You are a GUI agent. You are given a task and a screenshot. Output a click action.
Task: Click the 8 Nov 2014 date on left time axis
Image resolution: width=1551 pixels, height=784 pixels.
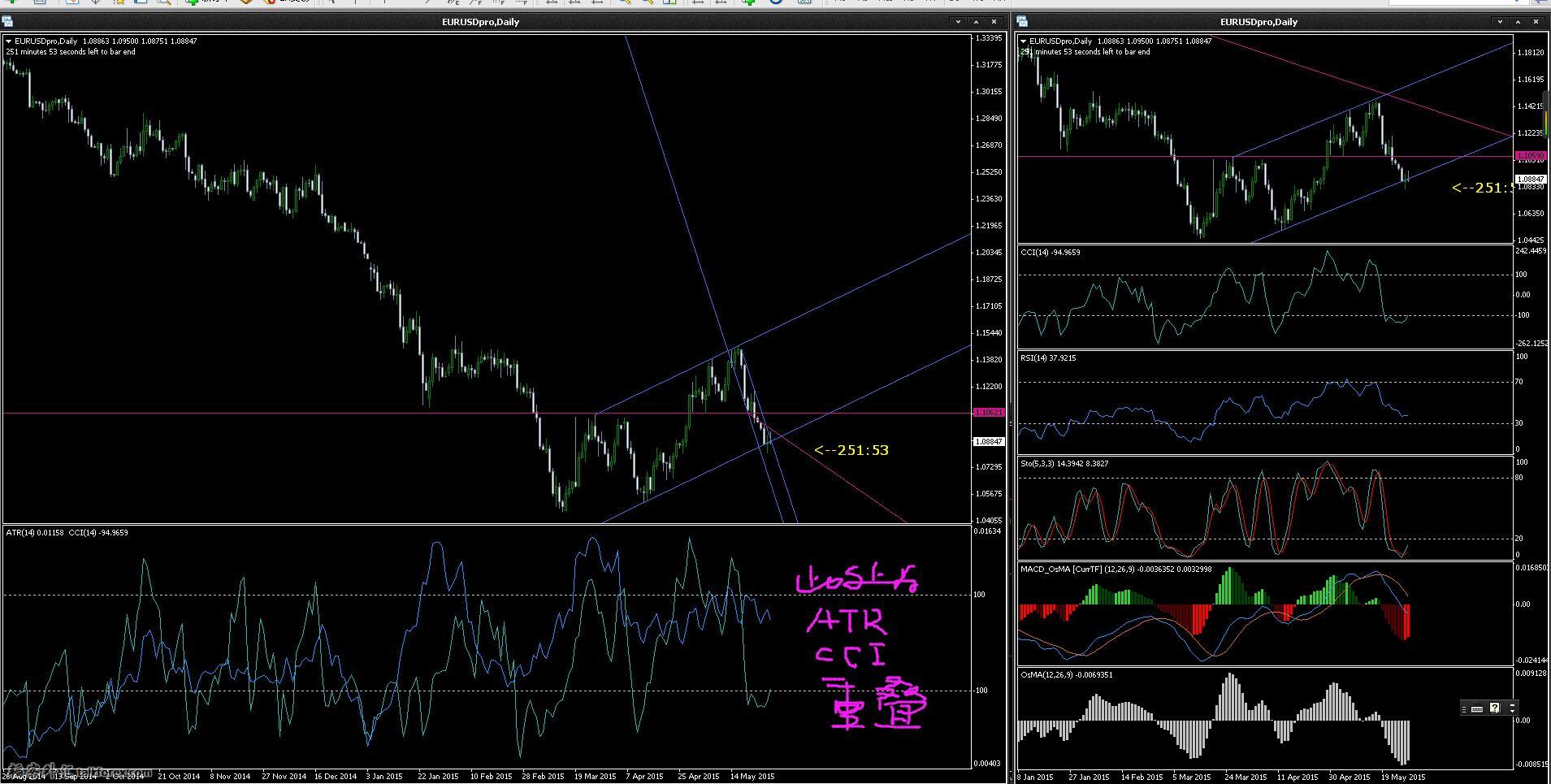(231, 777)
